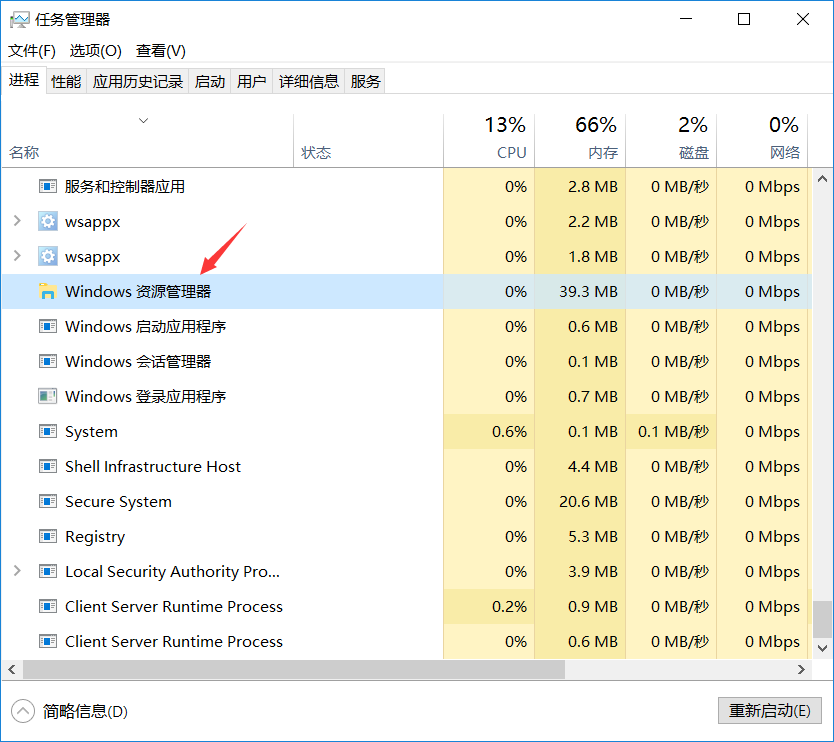Viewport: 834px width, 742px height.
Task: Sort by the 0% 网络 column header
Action: click(762, 140)
